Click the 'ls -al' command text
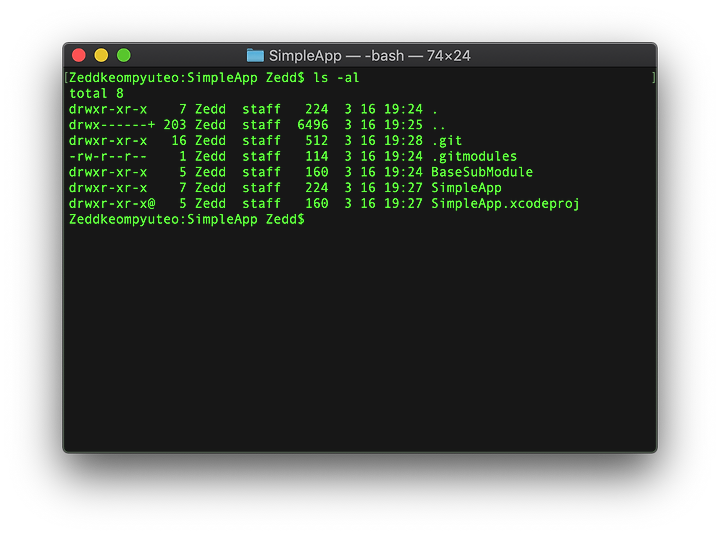720x536 pixels. click(x=336, y=78)
